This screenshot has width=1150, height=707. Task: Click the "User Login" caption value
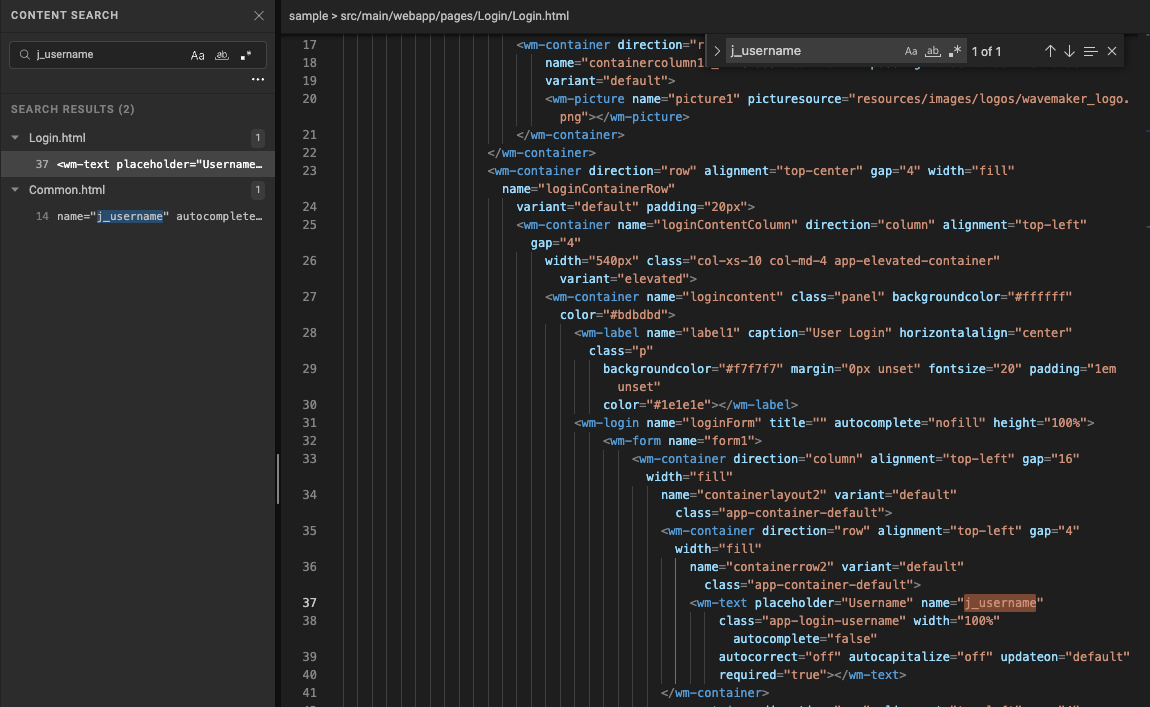(849, 333)
